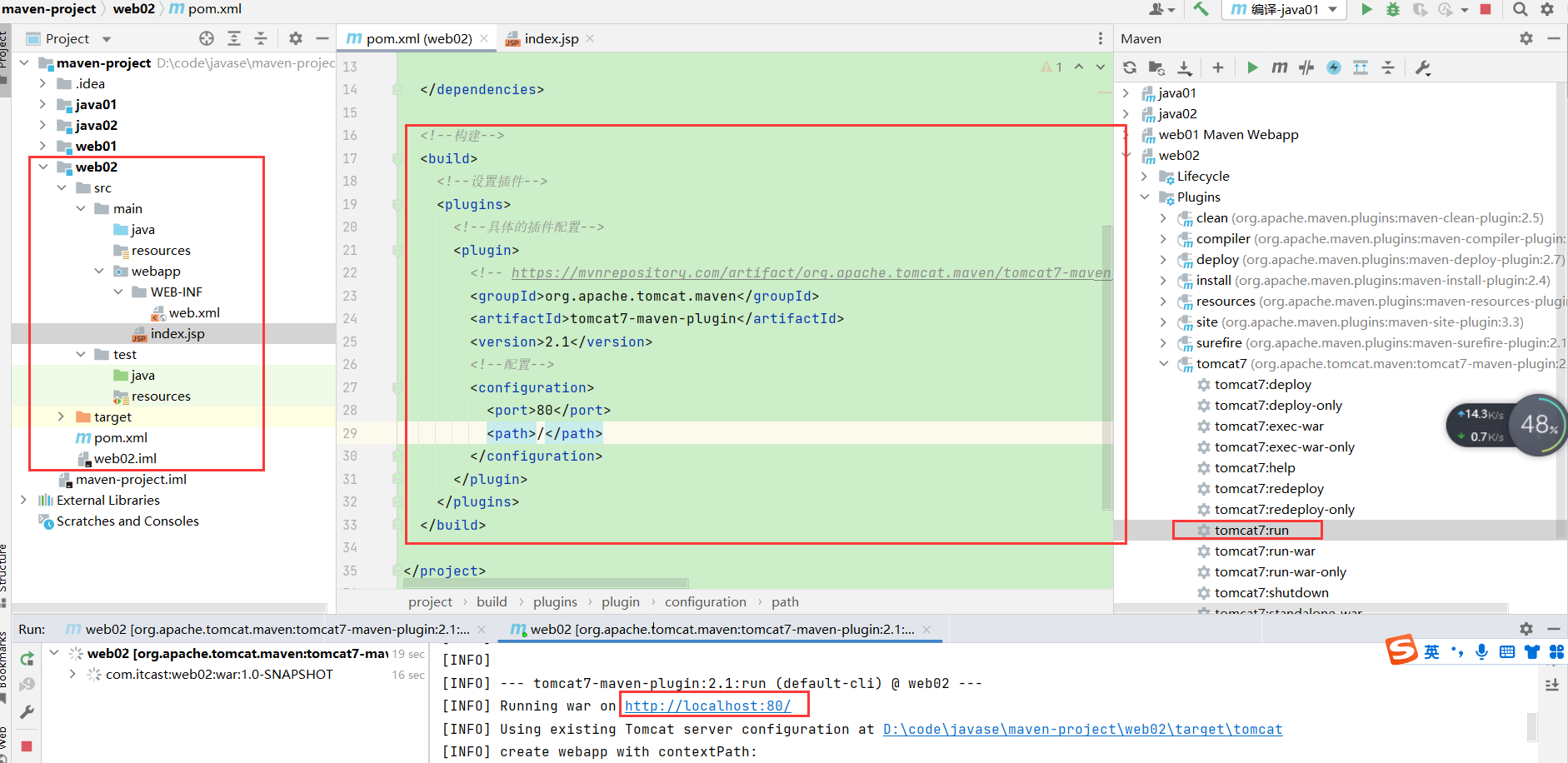
Task: Click the Build hammer icon
Action: (1201, 9)
